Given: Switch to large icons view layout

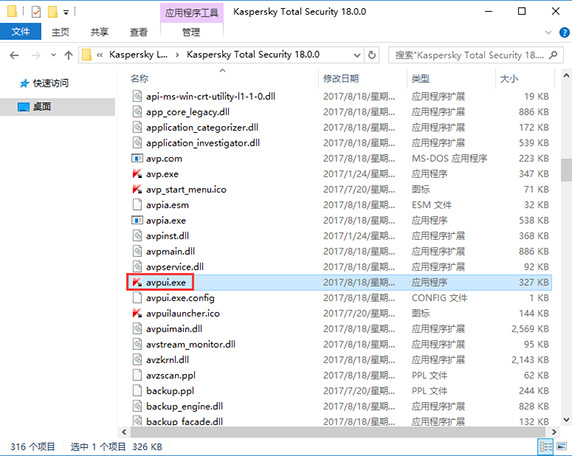Looking at the screenshot, I should pos(561,447).
